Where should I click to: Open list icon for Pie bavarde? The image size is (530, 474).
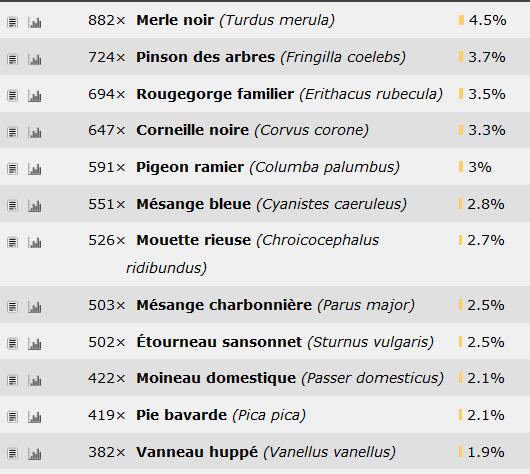click(x=13, y=417)
